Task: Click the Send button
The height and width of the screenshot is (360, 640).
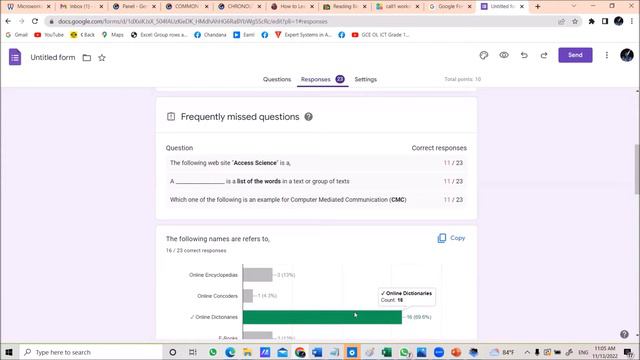Action: click(575, 55)
